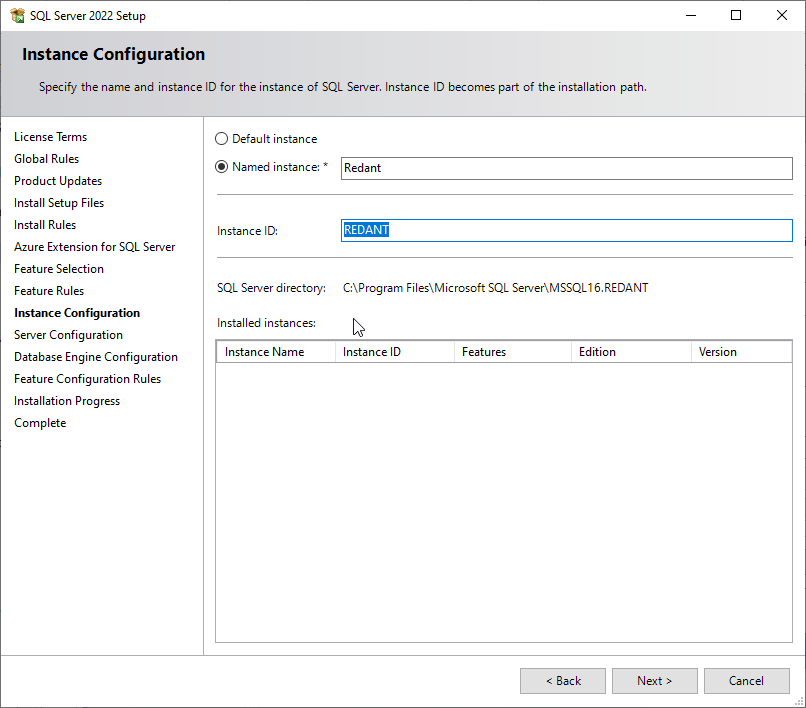Click the Named instance text field
Image resolution: width=806 pixels, height=708 pixels.
pos(566,168)
